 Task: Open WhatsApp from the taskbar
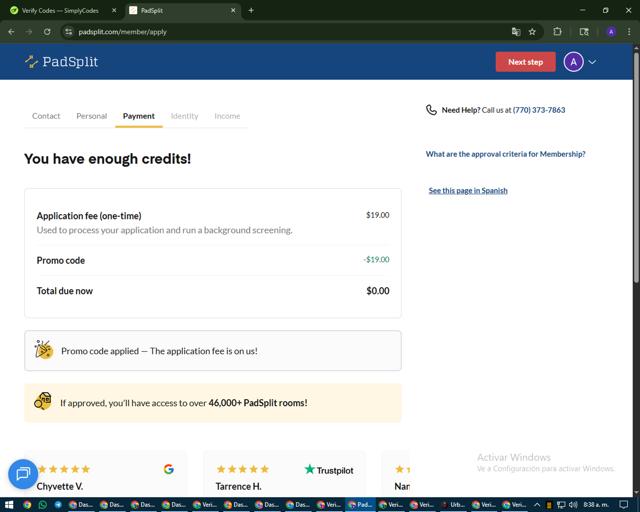(42, 505)
